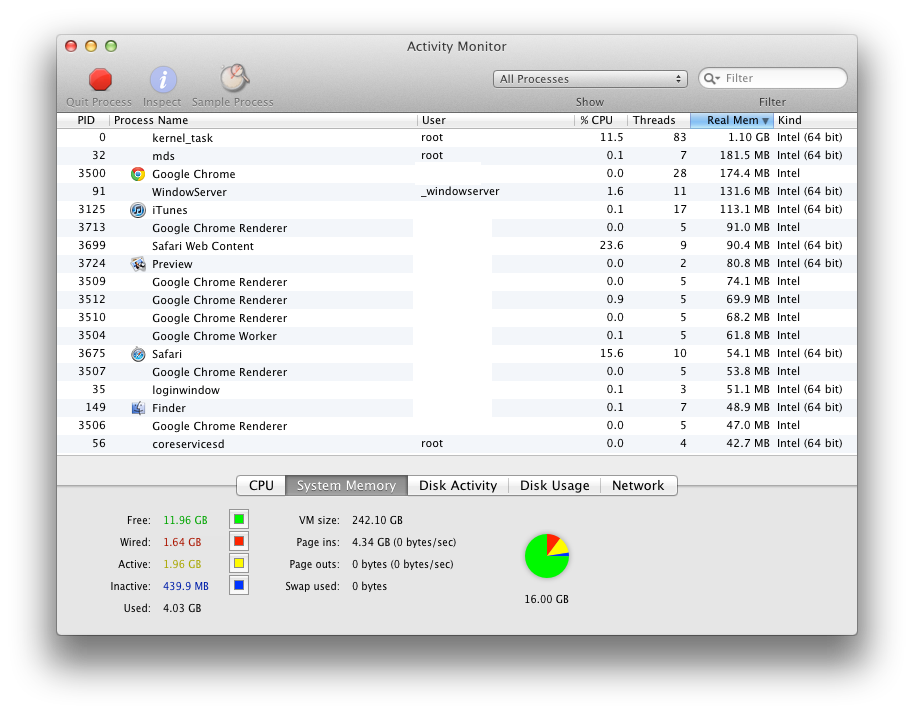Click the magnifier icon in Filter field
The height and width of the screenshot is (714, 914).
(711, 79)
